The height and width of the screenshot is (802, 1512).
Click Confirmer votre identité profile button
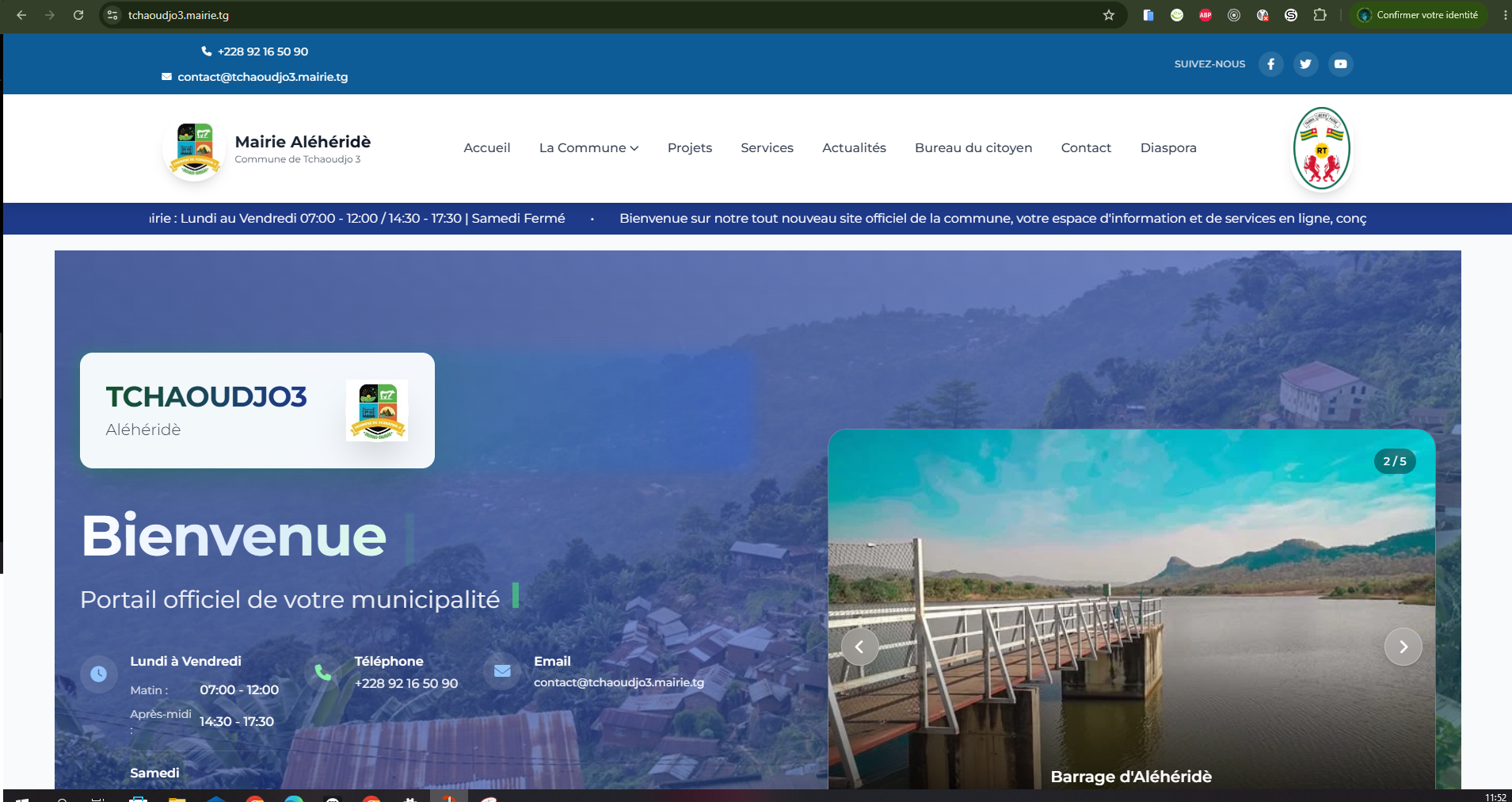click(x=1419, y=15)
